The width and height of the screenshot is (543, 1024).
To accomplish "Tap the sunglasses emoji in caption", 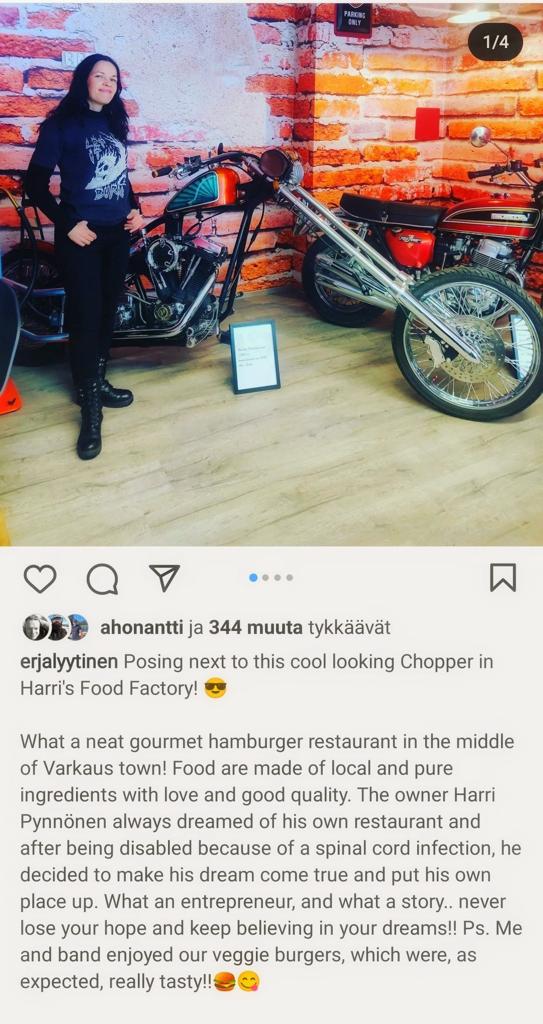I will coord(215,689).
